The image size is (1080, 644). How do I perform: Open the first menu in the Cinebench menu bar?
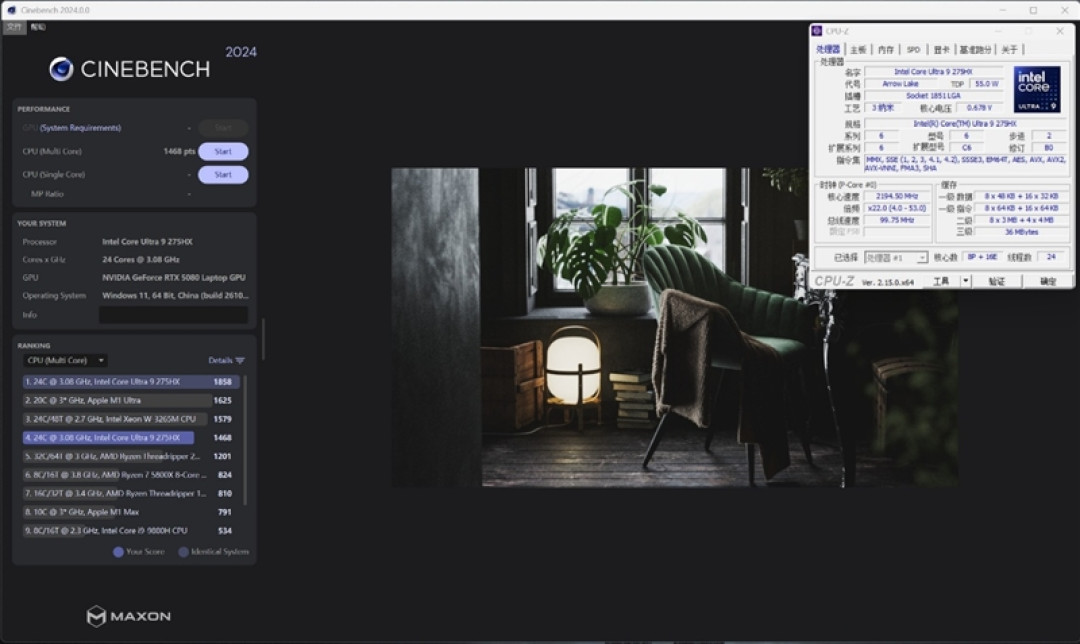click(x=14, y=27)
